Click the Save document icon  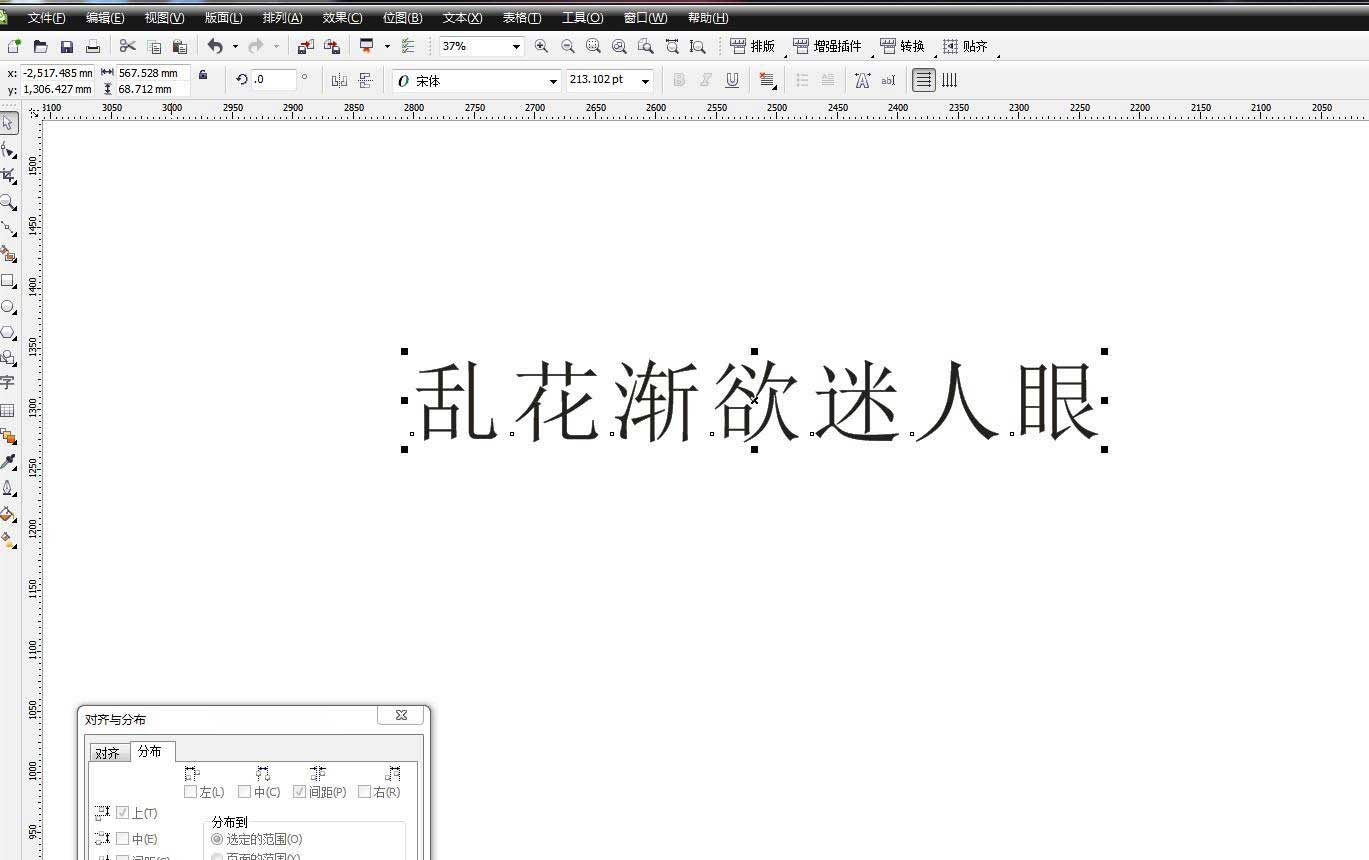pyautogui.click(x=66, y=46)
